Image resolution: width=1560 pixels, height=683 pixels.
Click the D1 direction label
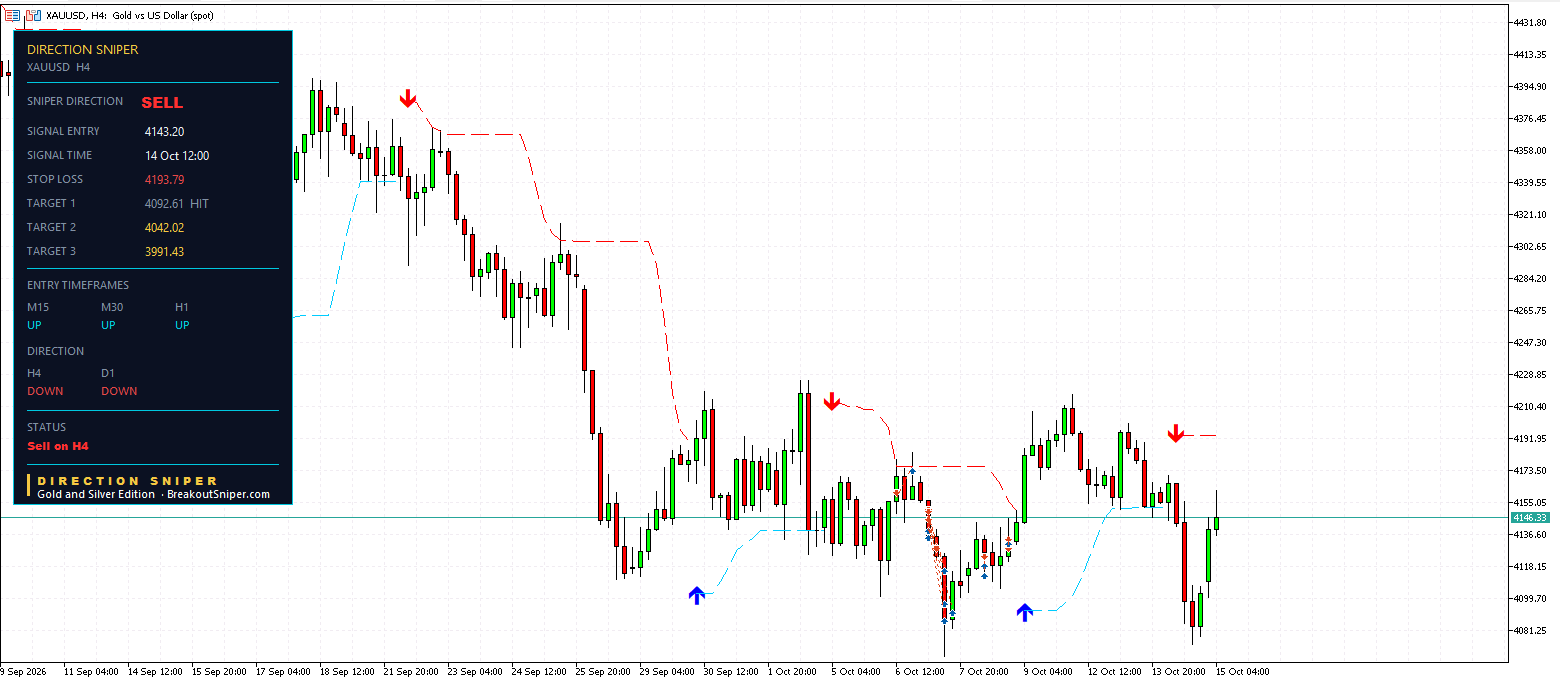pos(108,373)
